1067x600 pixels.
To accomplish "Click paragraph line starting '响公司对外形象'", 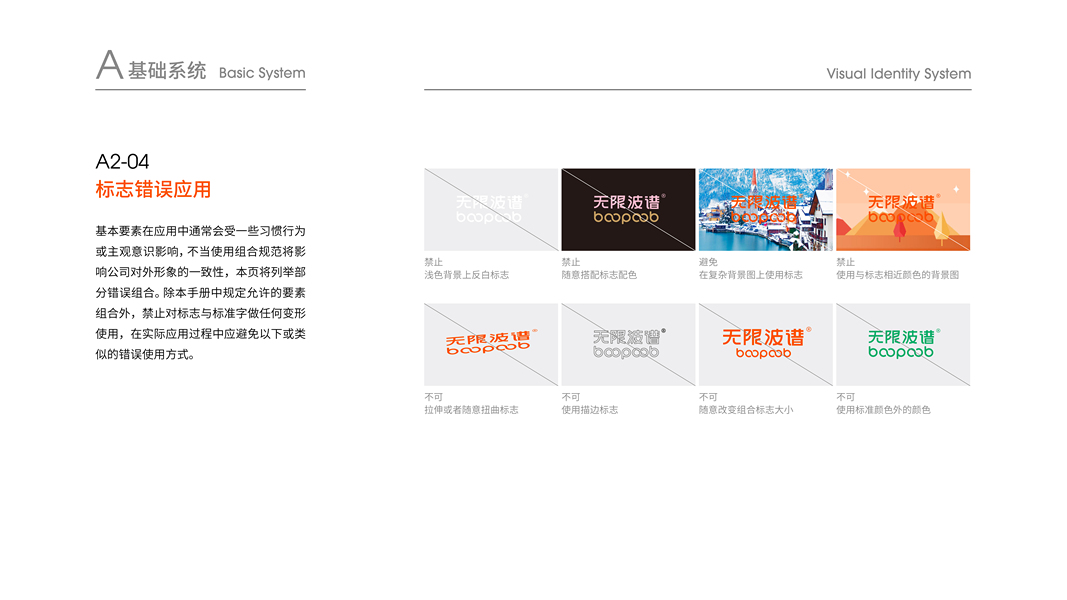I will (201, 272).
